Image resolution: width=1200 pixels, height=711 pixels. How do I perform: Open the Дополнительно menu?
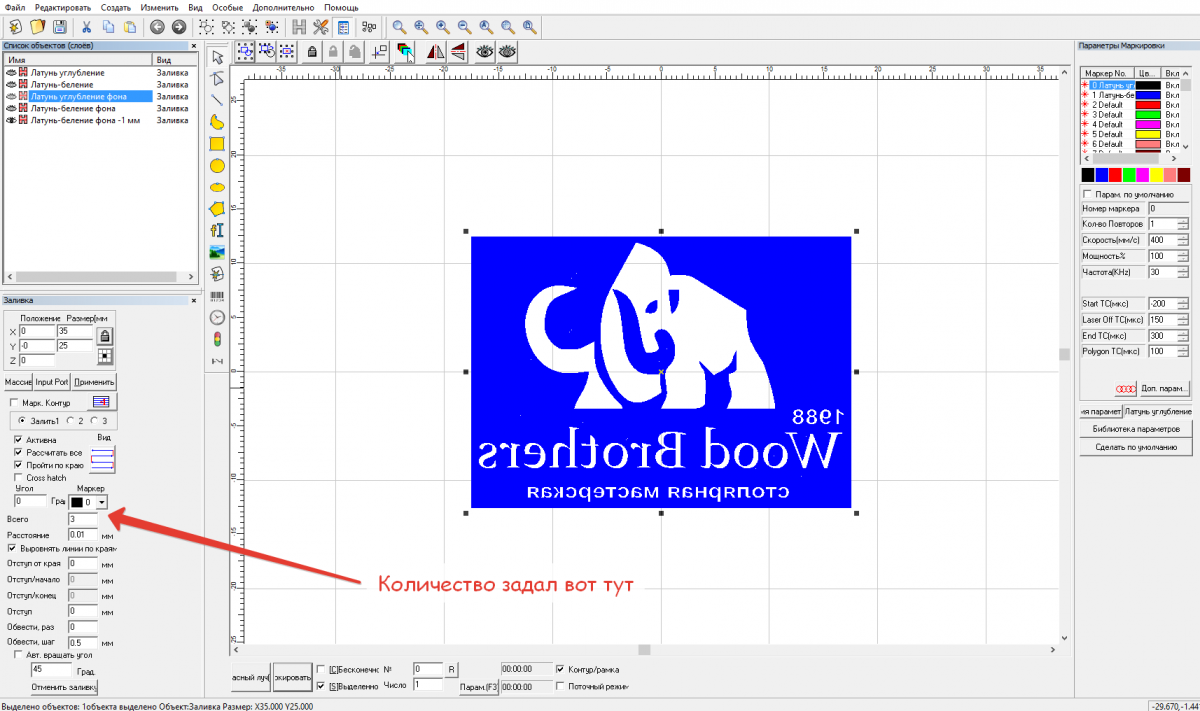click(x=284, y=7)
